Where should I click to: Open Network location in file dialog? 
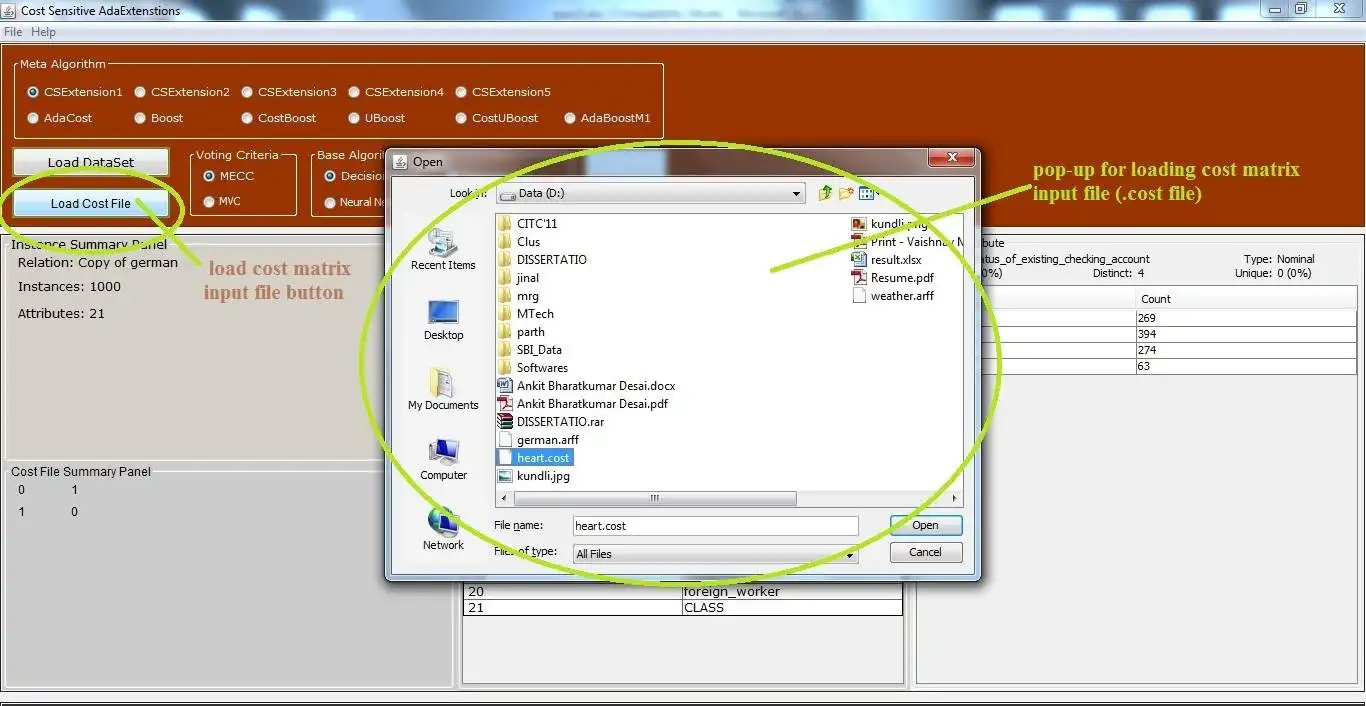coord(443,530)
